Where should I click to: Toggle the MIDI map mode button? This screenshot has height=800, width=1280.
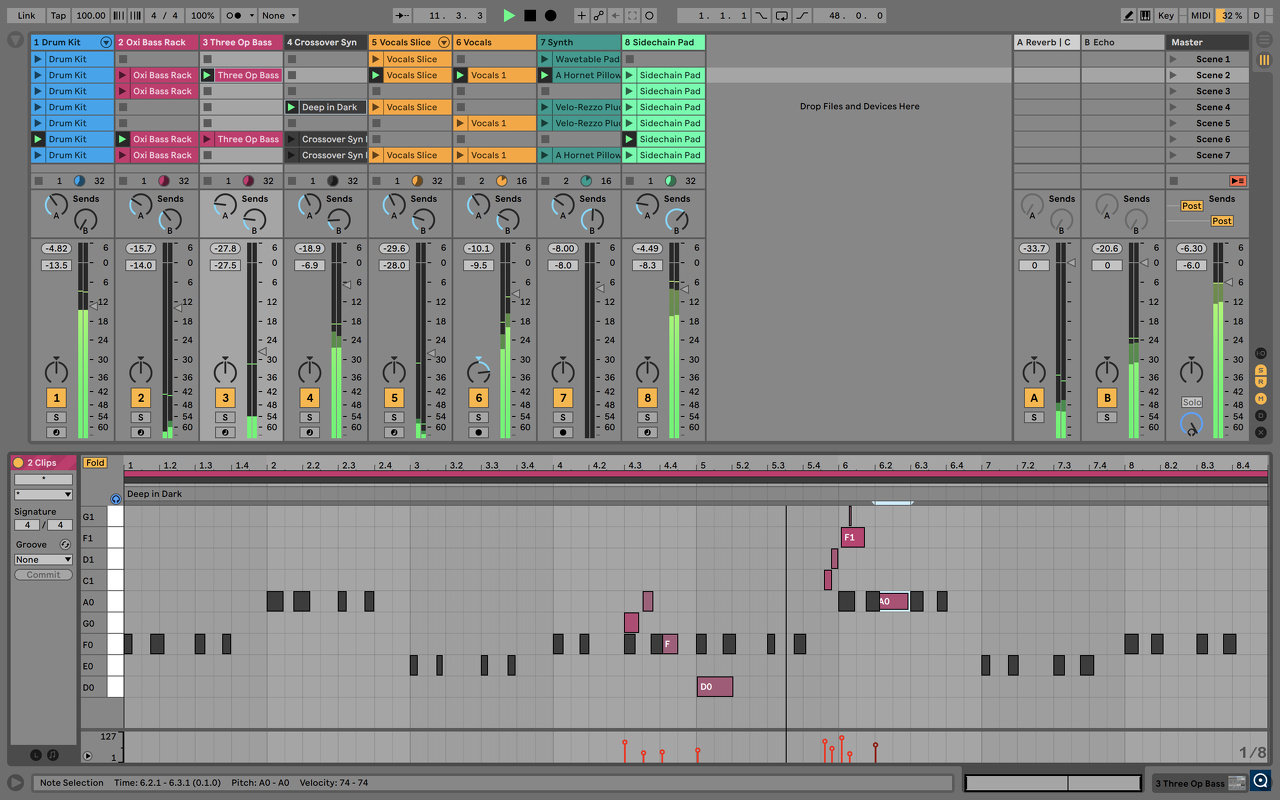tap(1200, 16)
